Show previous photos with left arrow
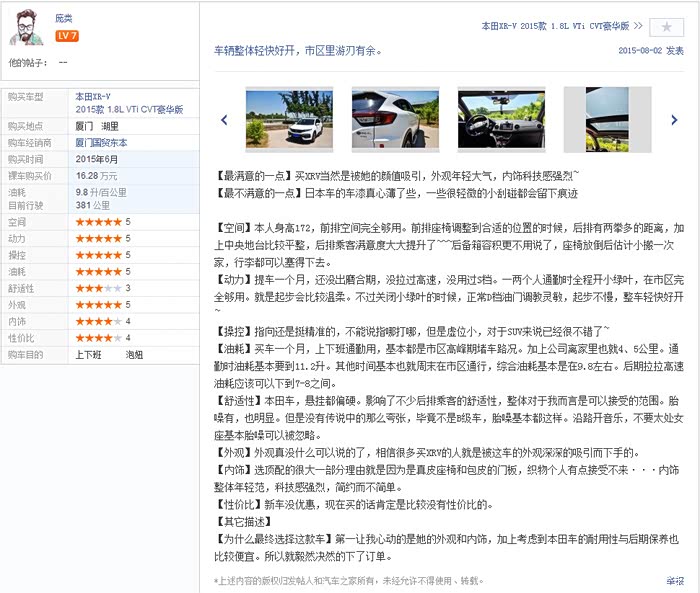 224,120
